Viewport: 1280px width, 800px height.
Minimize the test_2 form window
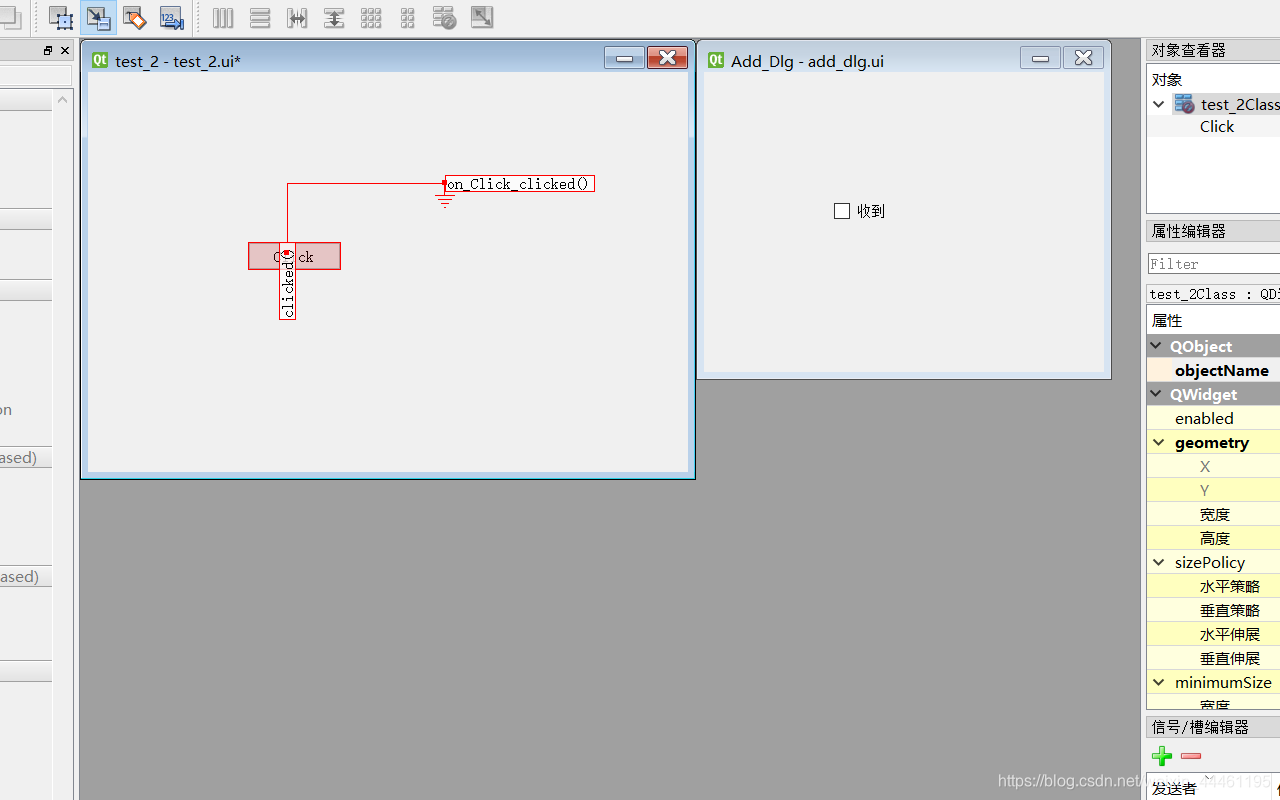624,58
